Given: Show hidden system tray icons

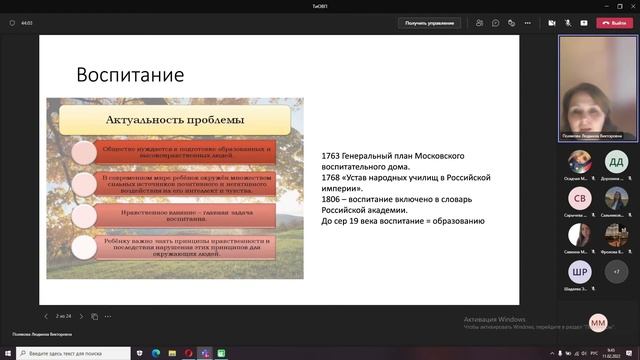Looking at the screenshot, I should (552, 353).
